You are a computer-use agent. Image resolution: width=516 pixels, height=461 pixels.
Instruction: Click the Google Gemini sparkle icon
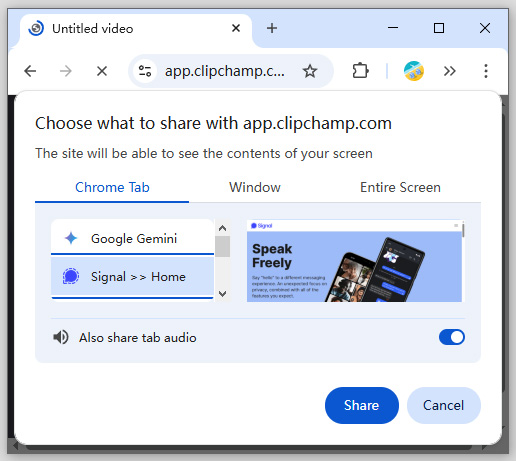coord(71,238)
